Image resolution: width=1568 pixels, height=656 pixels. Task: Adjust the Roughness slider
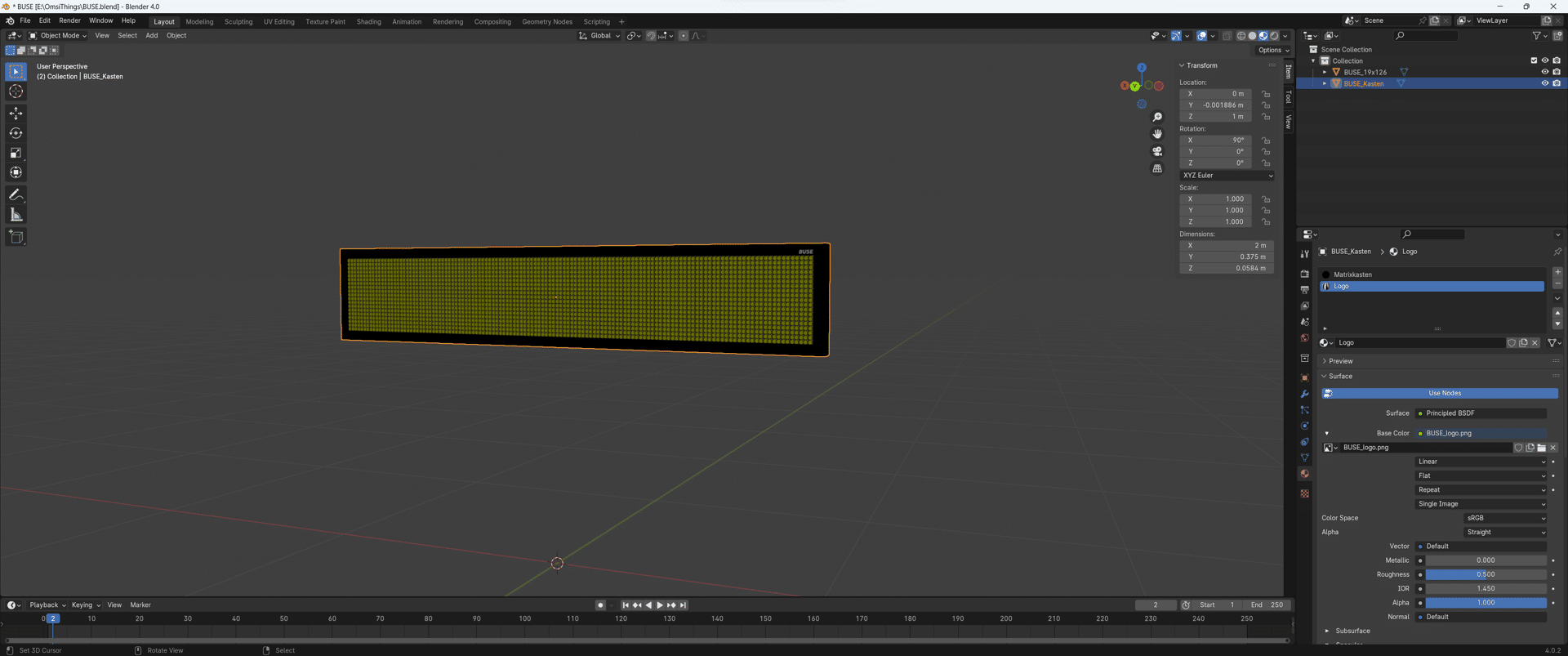1486,574
